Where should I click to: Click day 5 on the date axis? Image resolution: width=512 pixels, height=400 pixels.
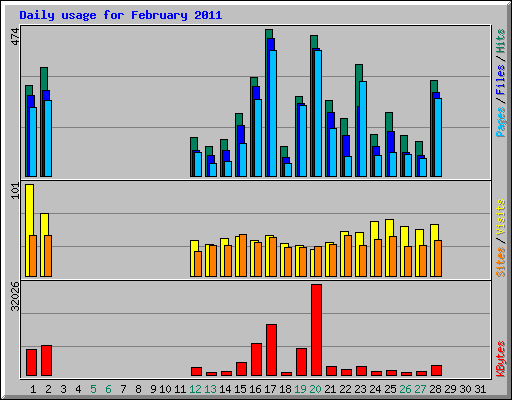(x=93, y=389)
